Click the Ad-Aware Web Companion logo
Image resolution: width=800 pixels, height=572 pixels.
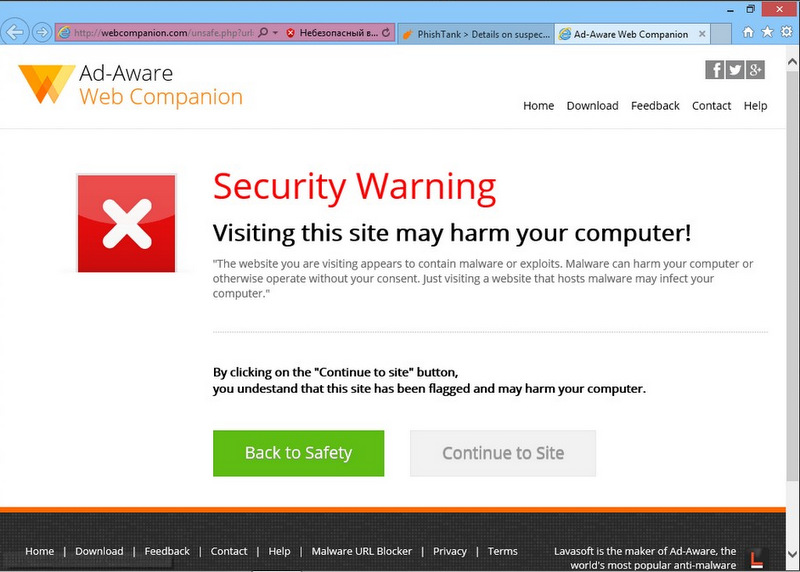(131, 85)
